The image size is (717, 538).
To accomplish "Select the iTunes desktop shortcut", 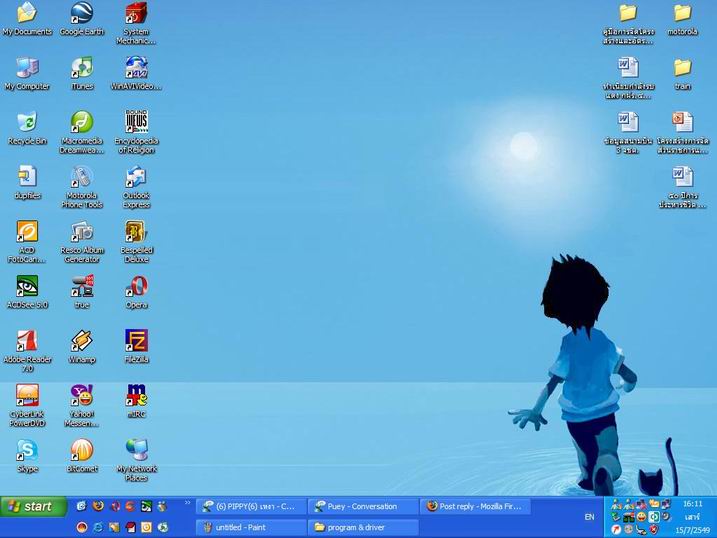I will [x=82, y=73].
